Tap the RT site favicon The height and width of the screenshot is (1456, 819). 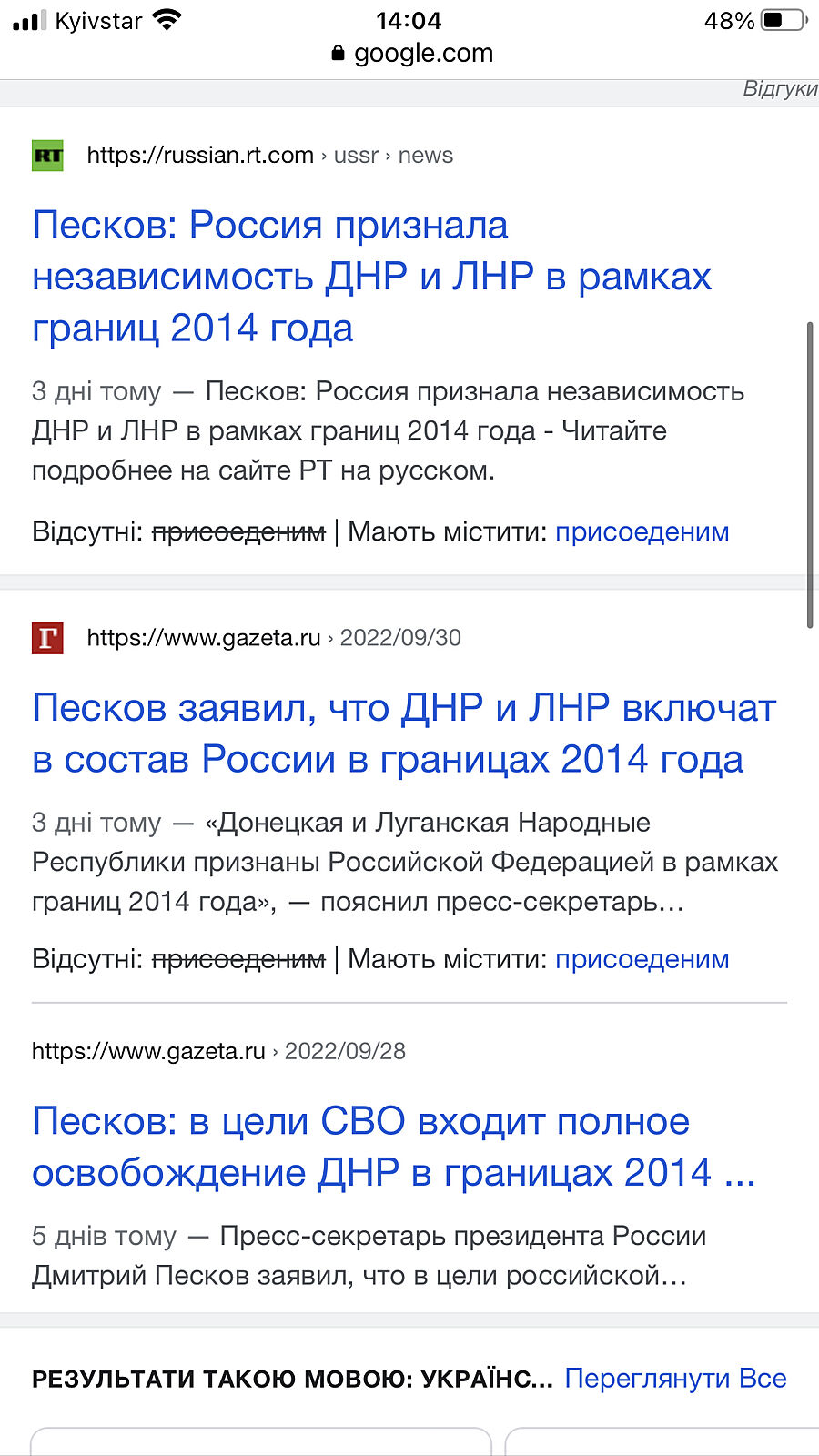pyautogui.click(x=47, y=156)
